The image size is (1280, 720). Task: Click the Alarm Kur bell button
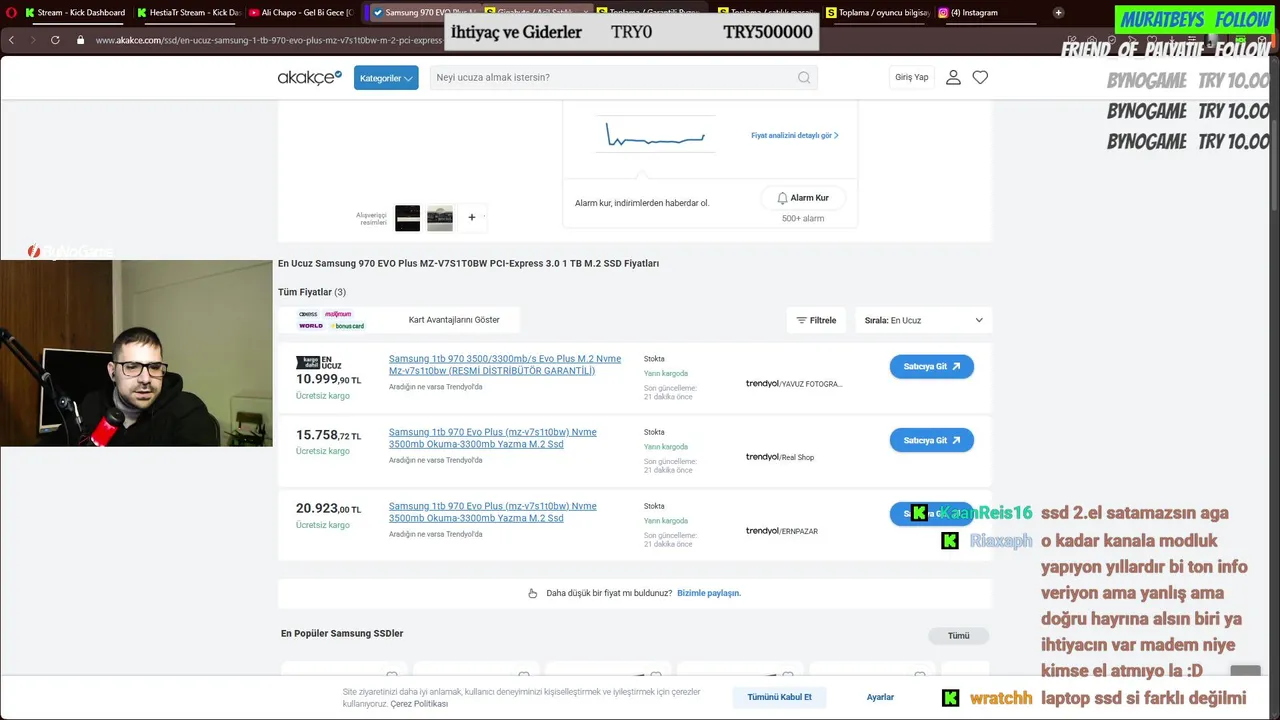coord(802,198)
